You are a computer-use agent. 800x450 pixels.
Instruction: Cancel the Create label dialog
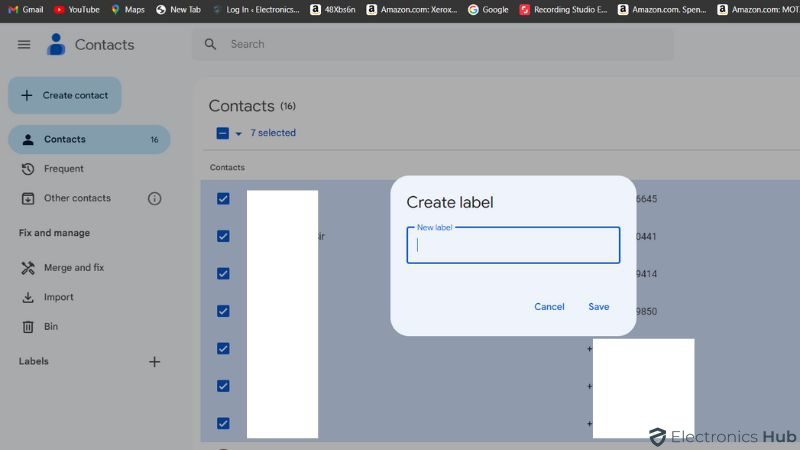[549, 307]
